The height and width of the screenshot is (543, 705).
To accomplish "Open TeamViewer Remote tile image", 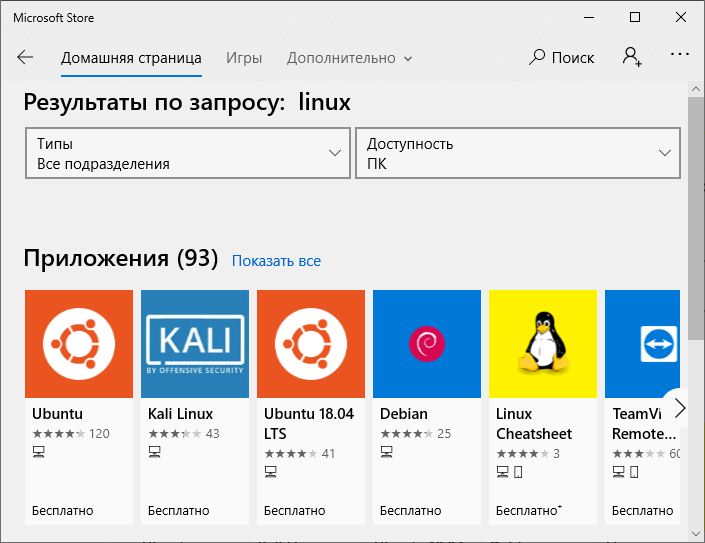I will click(x=642, y=344).
